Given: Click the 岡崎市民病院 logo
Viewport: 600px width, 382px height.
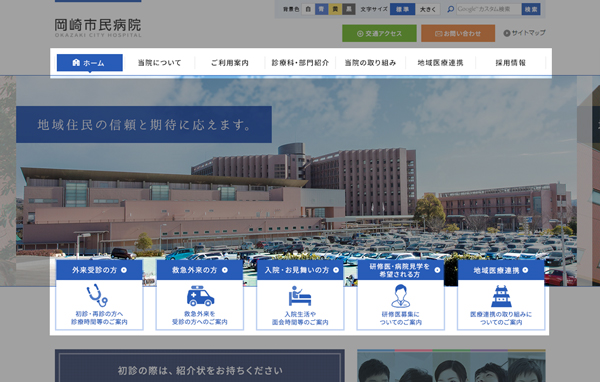Looking at the screenshot, I should (98, 28).
